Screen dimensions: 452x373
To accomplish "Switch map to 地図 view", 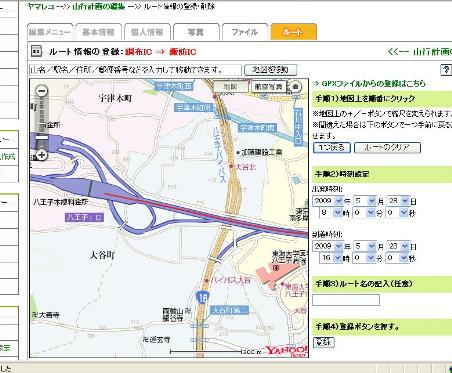I will point(230,87).
